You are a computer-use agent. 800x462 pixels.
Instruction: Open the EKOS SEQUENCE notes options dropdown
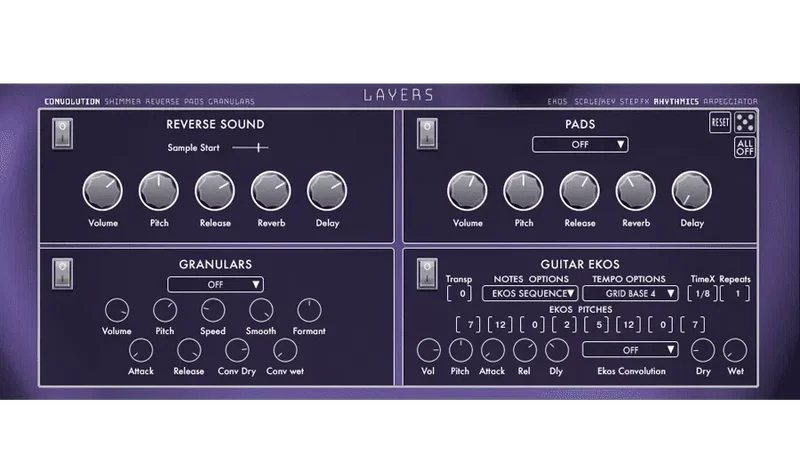pyautogui.click(x=530, y=293)
